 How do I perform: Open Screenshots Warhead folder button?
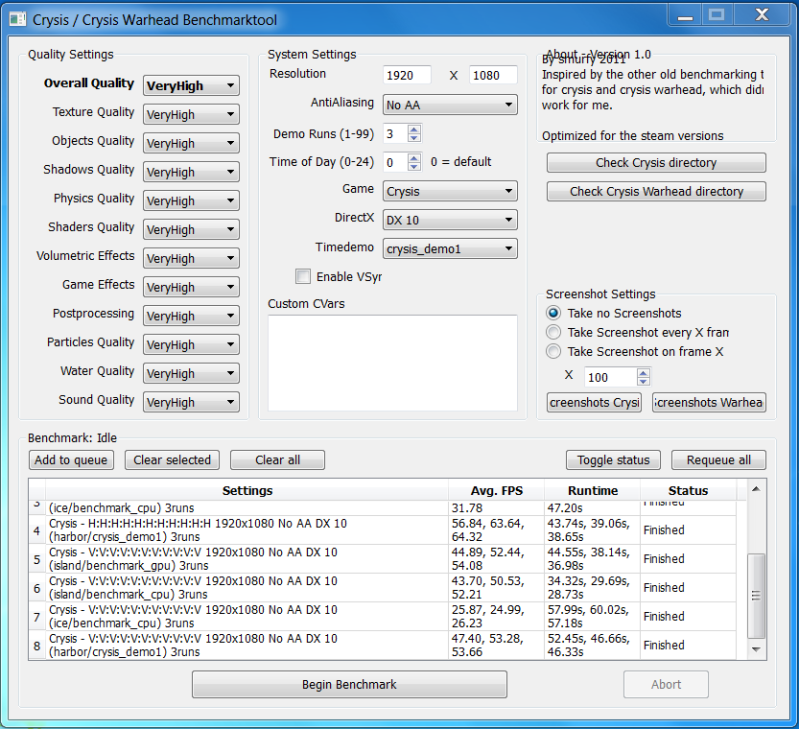click(x=709, y=402)
